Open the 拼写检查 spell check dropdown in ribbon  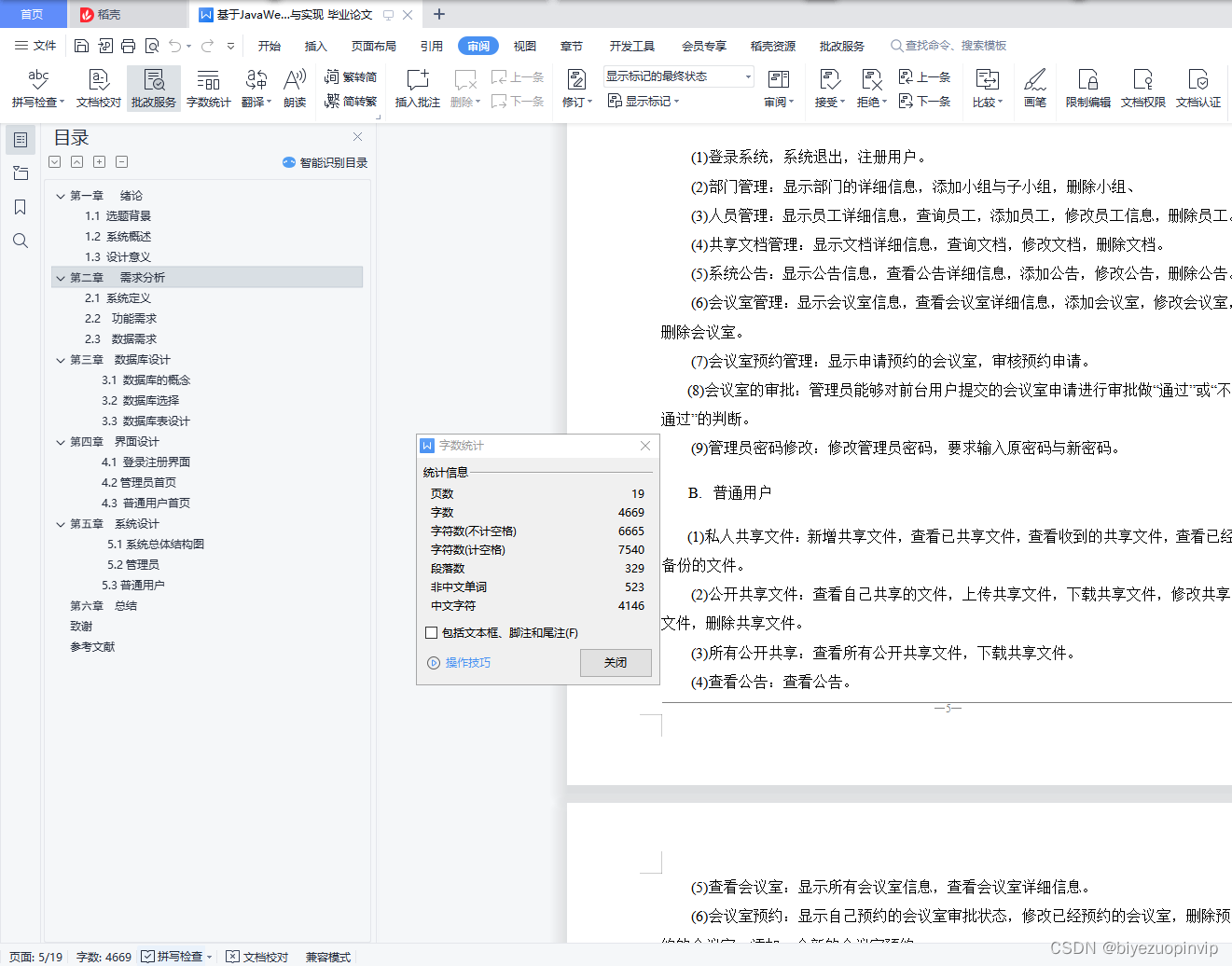(38, 102)
